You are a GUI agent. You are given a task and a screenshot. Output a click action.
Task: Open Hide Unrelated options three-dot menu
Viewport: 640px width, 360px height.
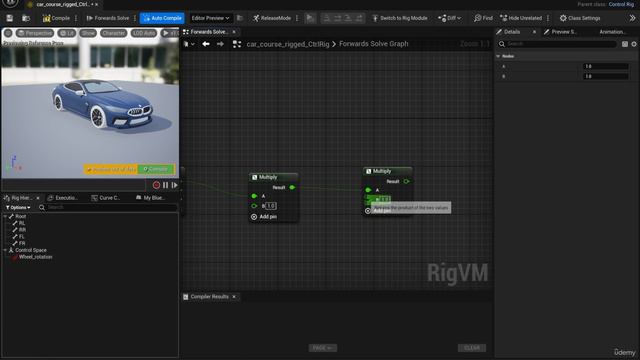coord(548,18)
